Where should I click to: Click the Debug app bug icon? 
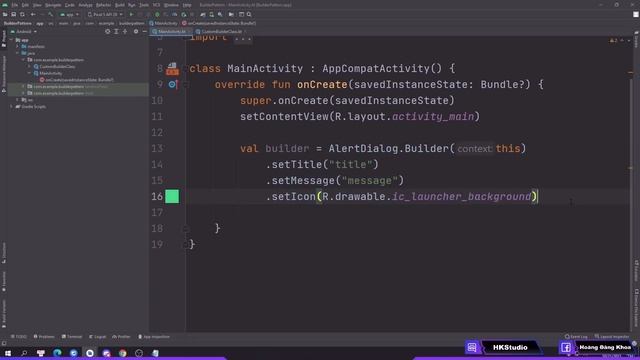coord(157,14)
